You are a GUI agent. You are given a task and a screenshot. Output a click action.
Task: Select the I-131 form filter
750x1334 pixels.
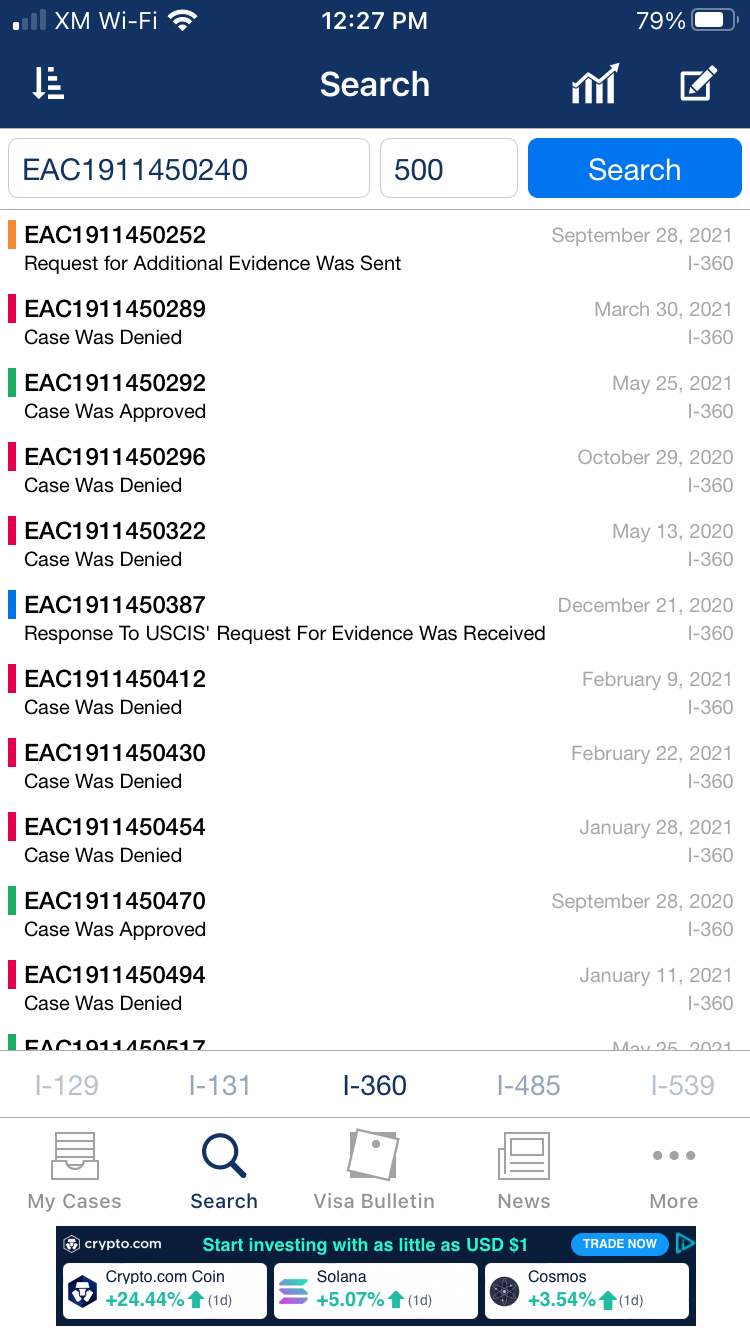coord(220,1085)
